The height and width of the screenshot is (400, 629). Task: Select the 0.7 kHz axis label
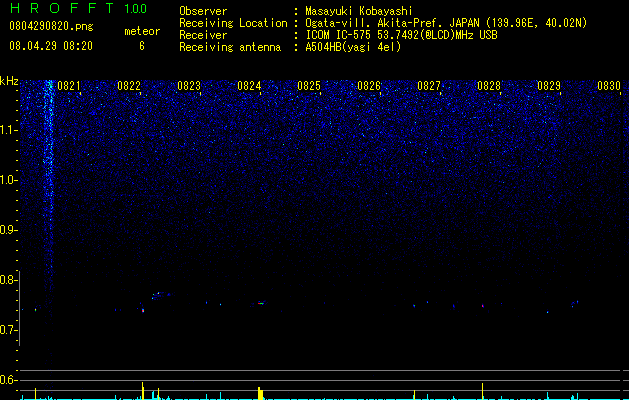[x=8, y=330]
